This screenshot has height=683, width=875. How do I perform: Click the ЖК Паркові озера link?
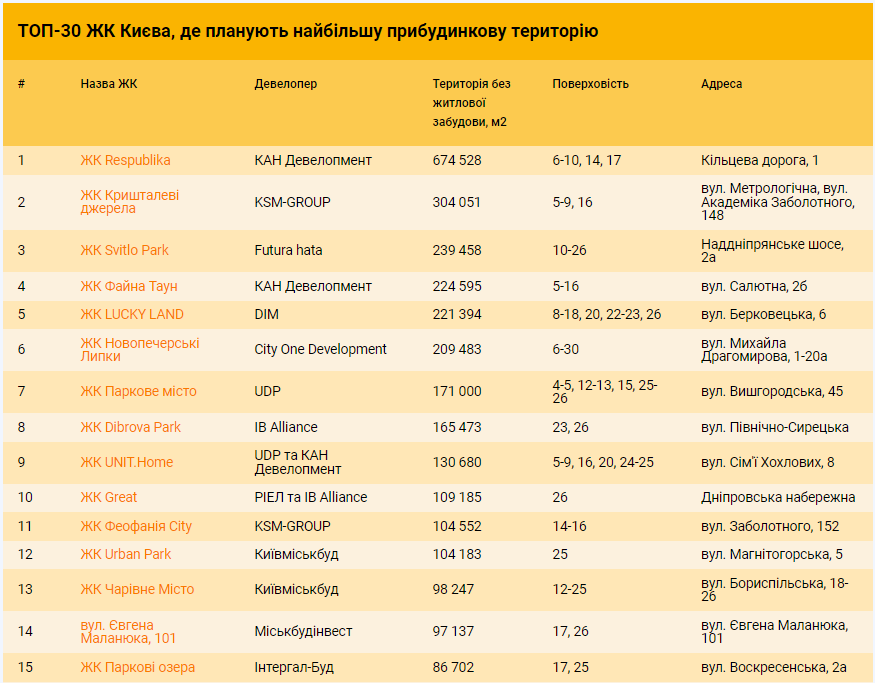[x=137, y=667]
